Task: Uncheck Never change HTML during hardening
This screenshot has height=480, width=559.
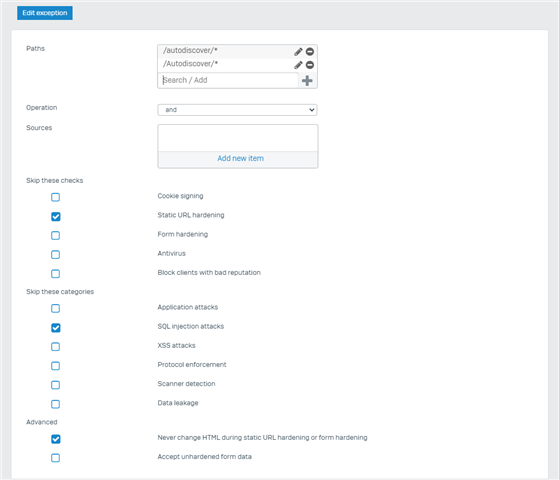Action: coord(55,439)
